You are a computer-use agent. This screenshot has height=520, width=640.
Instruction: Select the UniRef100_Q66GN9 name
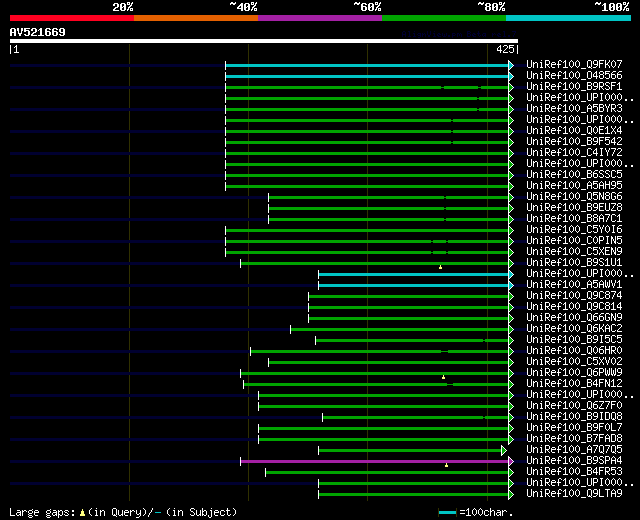coord(574,318)
